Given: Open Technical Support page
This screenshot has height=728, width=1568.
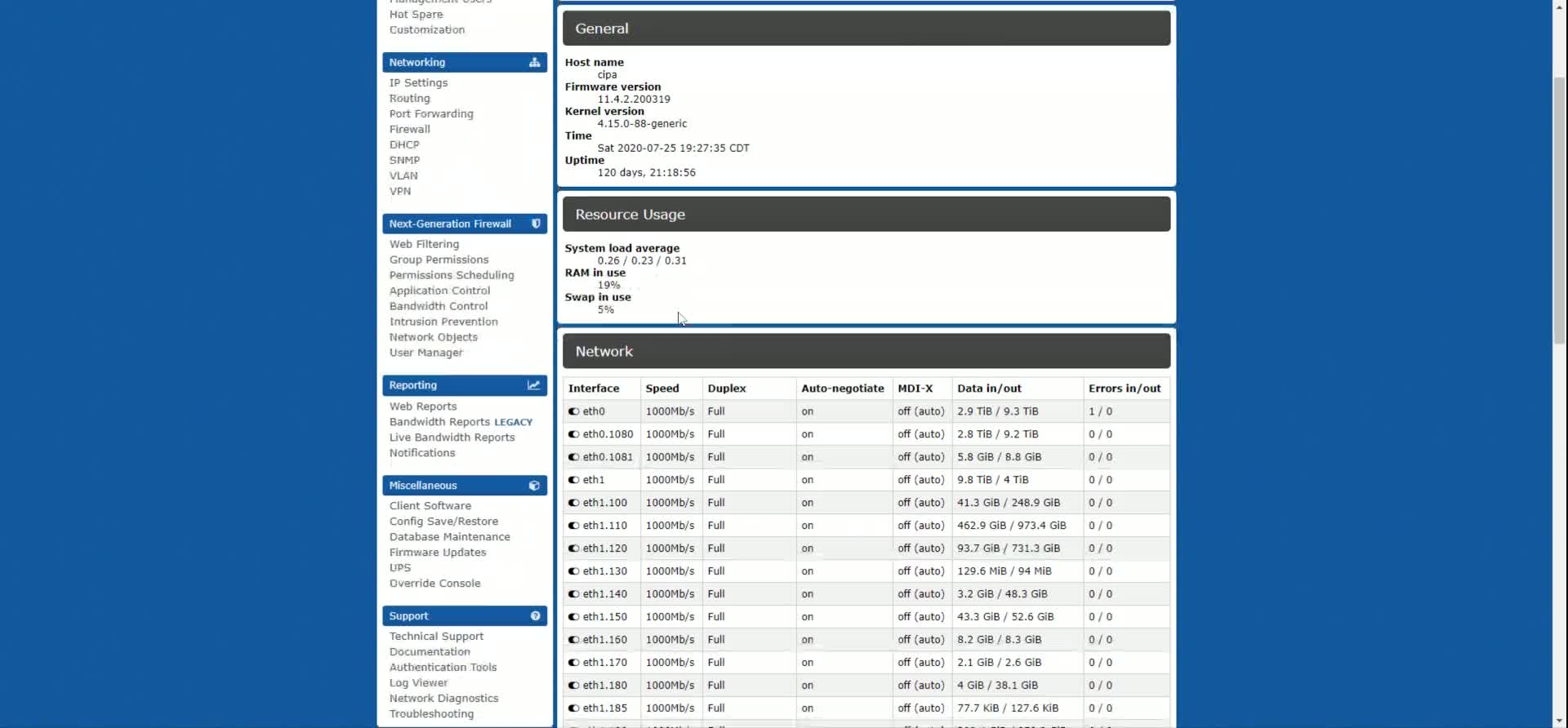Looking at the screenshot, I should tap(436, 637).
